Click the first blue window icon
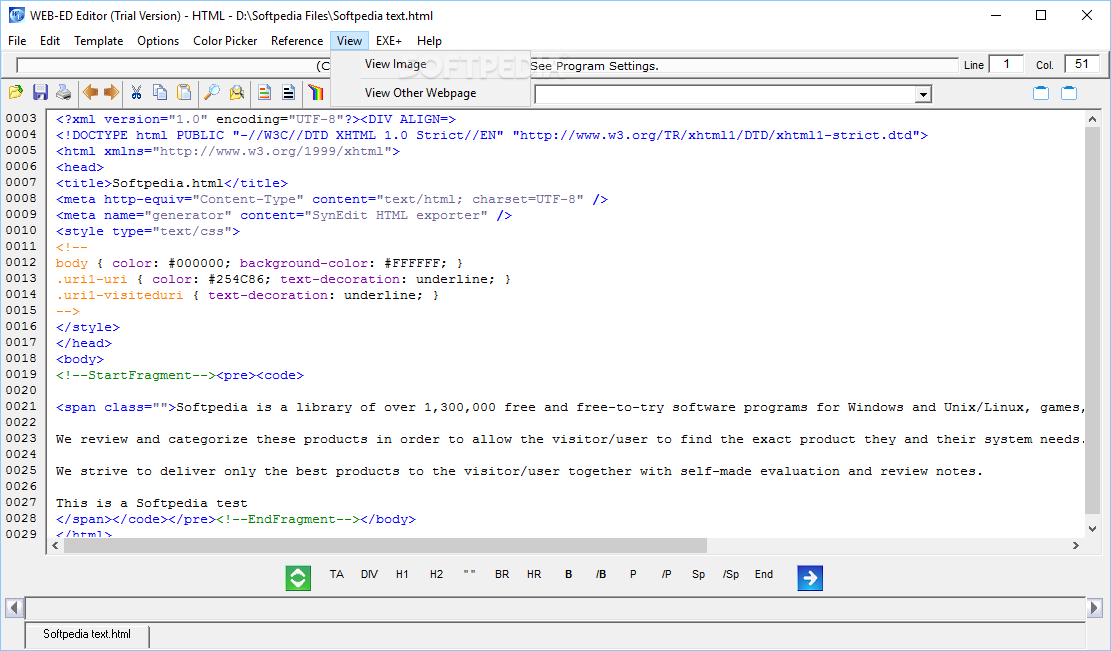1111x651 pixels. pyautogui.click(x=1041, y=93)
